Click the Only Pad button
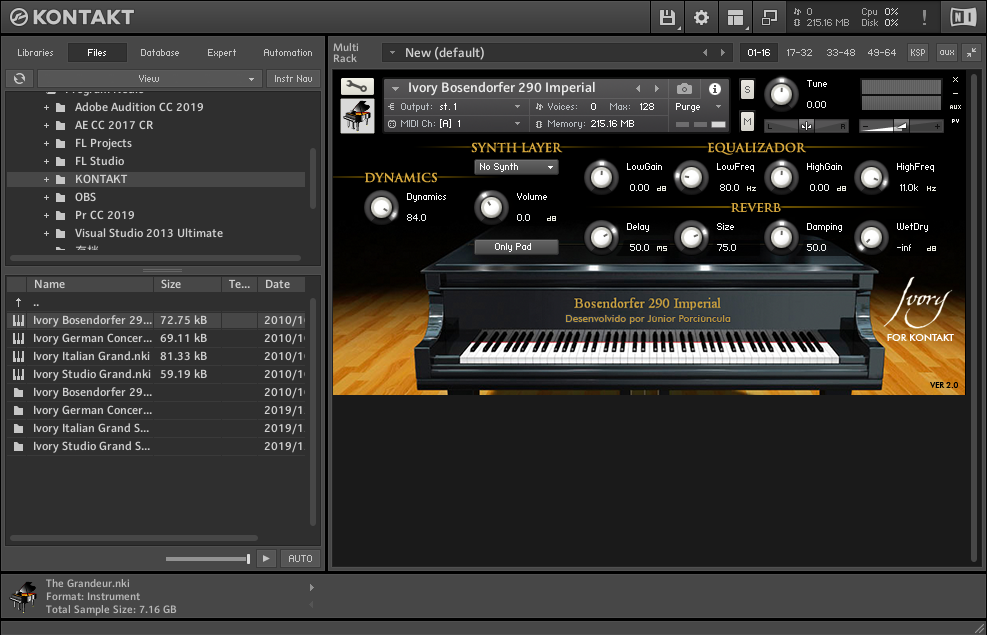This screenshot has height=635, width=987. [513, 247]
